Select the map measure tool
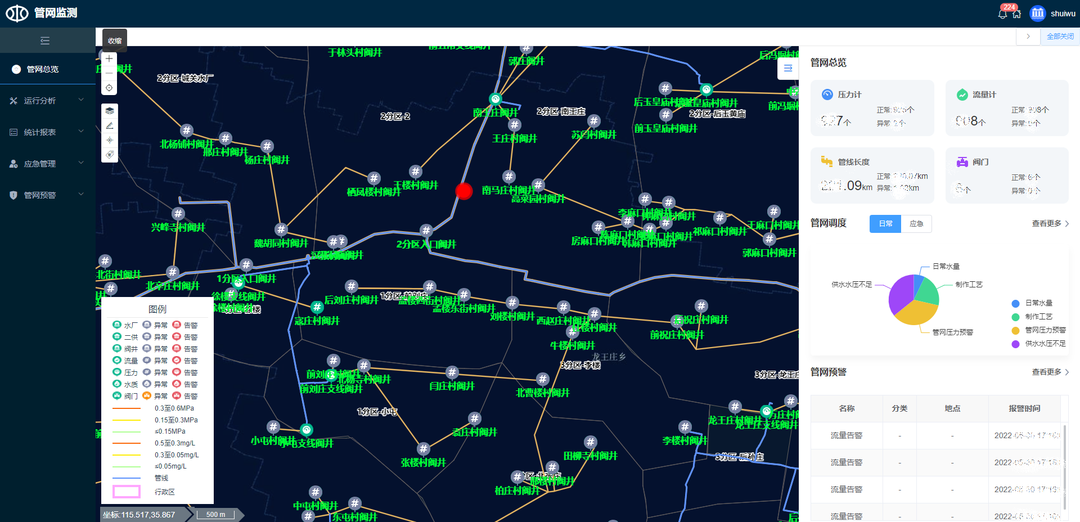 coord(109,125)
